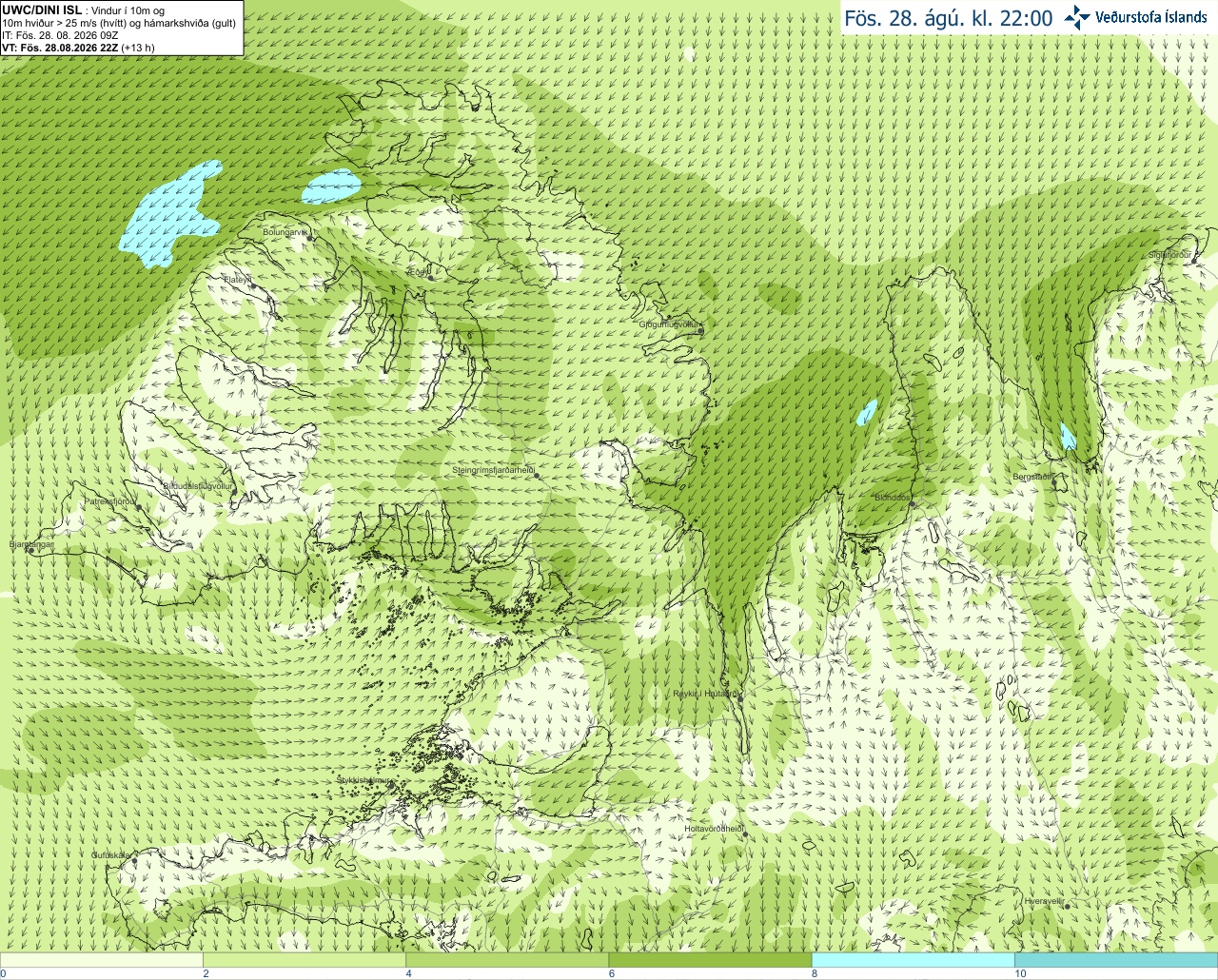The height and width of the screenshot is (980, 1218).
Task: Click the Bjargtangar station marker
Action: tap(31, 550)
